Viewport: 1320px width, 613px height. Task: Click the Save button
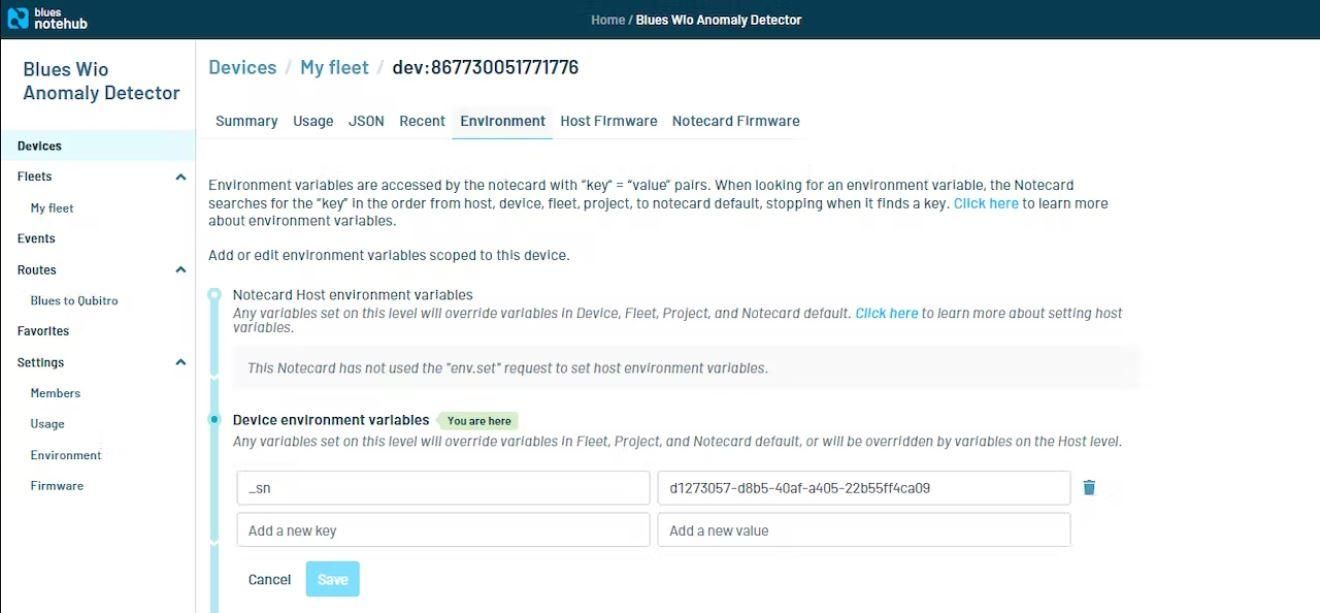(332, 579)
